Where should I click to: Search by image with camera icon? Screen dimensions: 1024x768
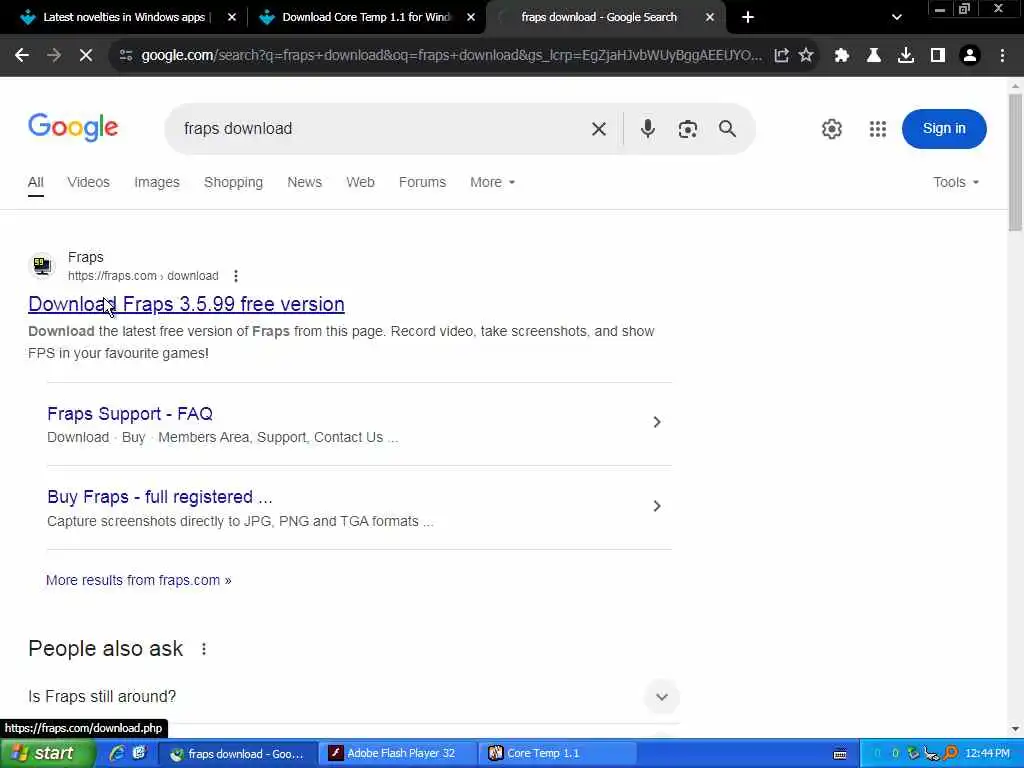pos(688,129)
